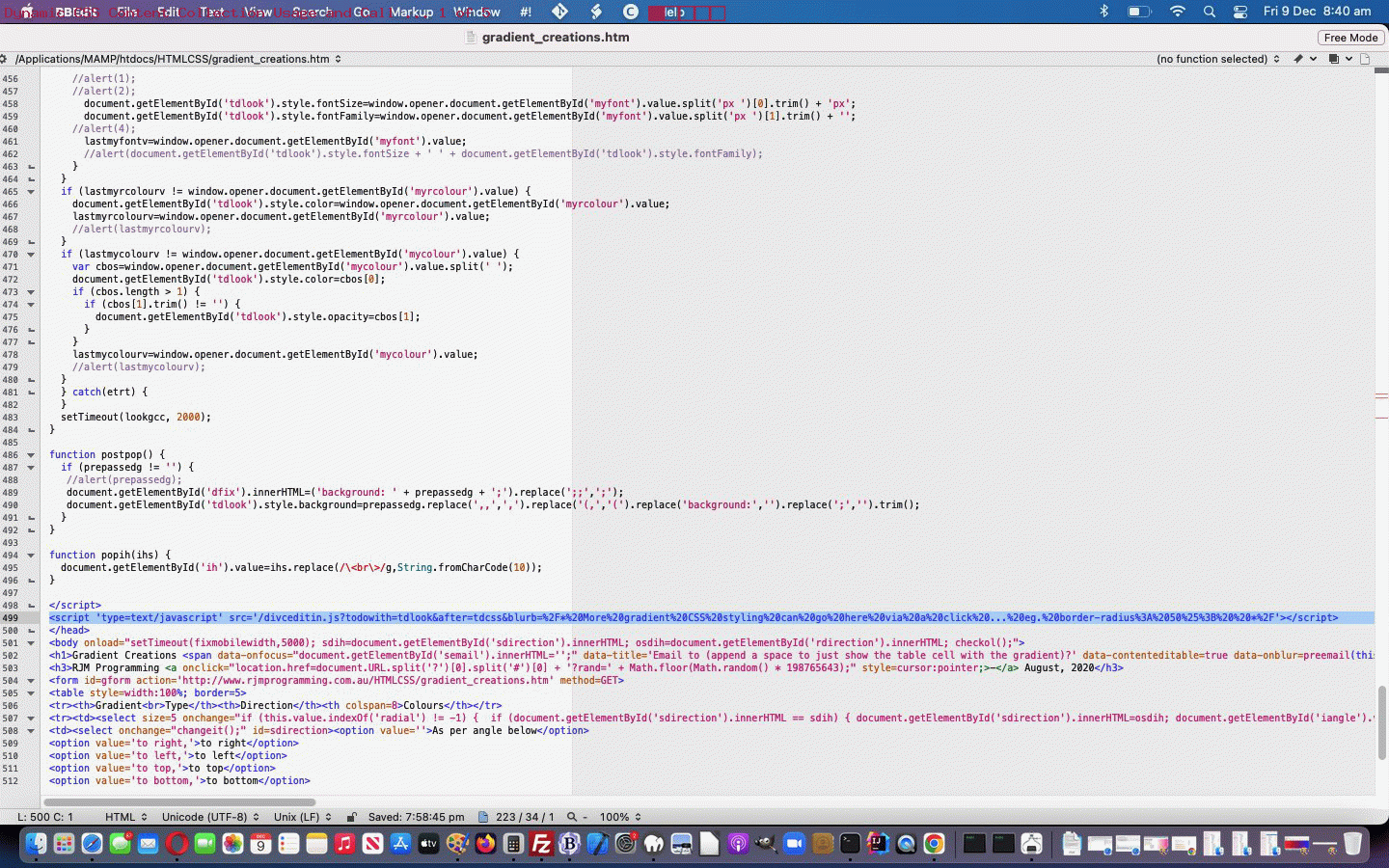
Task: Open the Trash in the Dock
Action: (x=1352, y=844)
